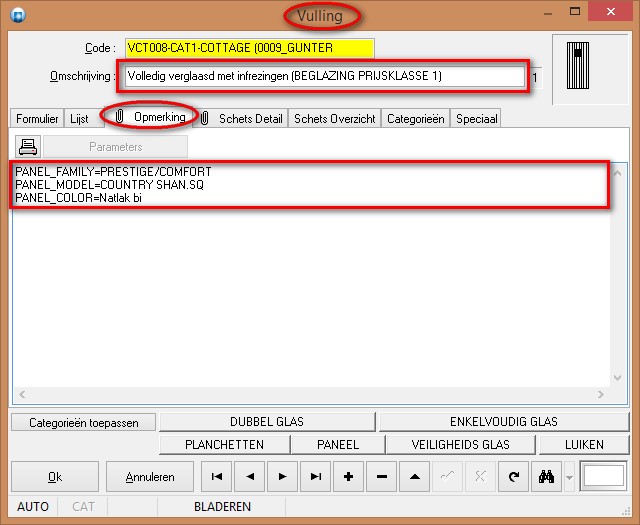This screenshot has width=640, height=525.
Task: Click the up triangle edit button
Action: click(x=415, y=476)
